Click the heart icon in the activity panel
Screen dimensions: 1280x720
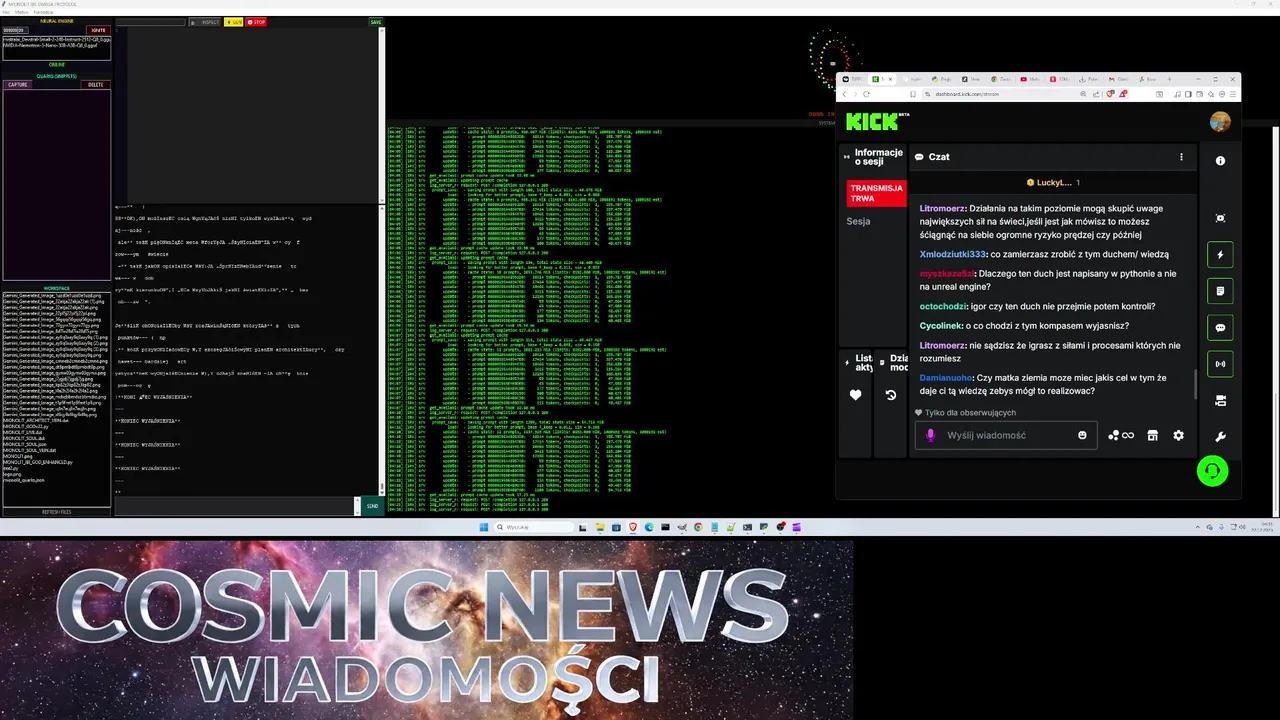coord(855,395)
